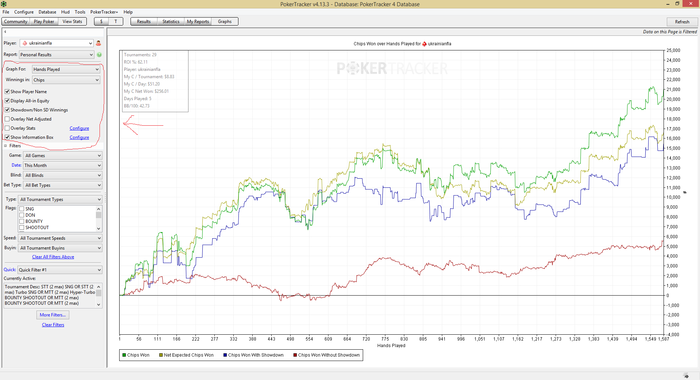
Task: Open the Graph For dropdown
Action: (66, 69)
